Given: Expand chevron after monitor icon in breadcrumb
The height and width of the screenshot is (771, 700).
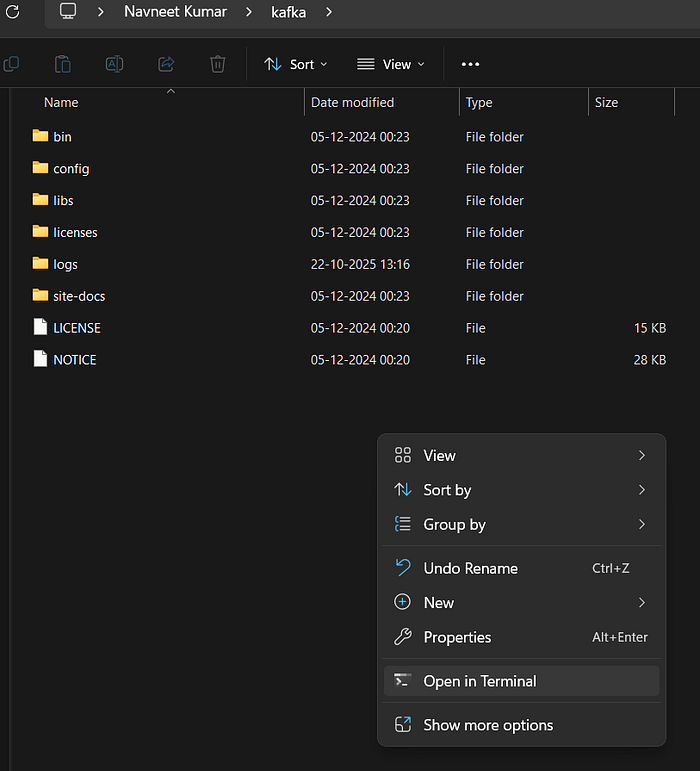Looking at the screenshot, I should (x=101, y=11).
